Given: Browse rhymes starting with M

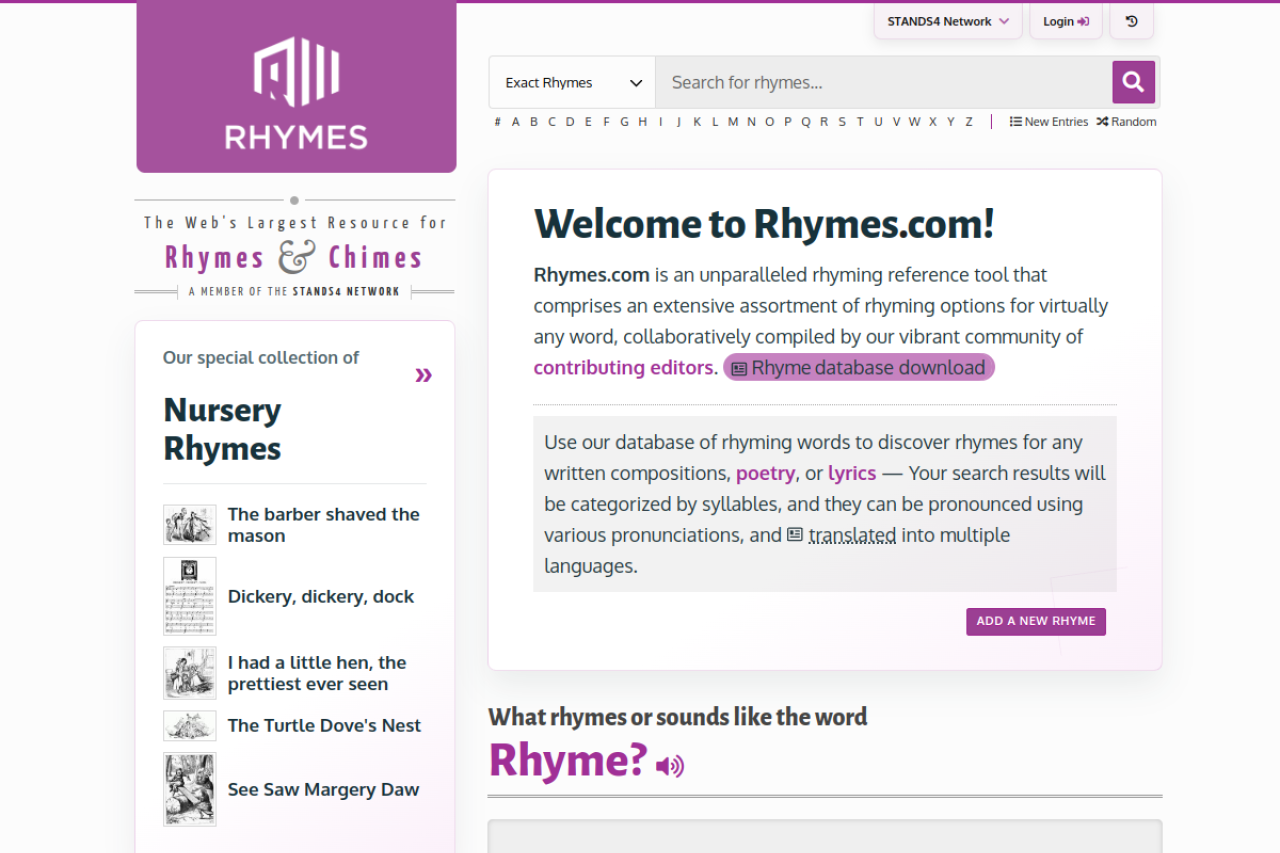Looking at the screenshot, I should tap(733, 122).
